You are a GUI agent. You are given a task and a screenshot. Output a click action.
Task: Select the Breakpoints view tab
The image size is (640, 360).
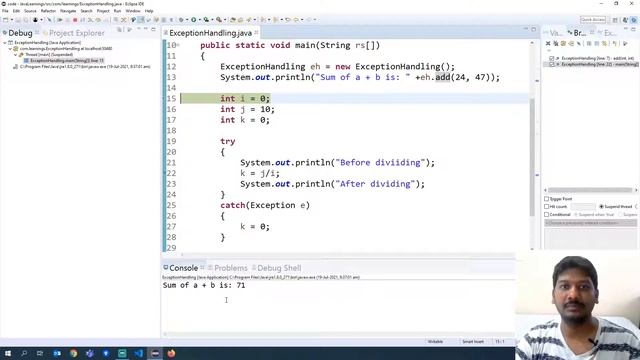pyautogui.click(x=578, y=33)
